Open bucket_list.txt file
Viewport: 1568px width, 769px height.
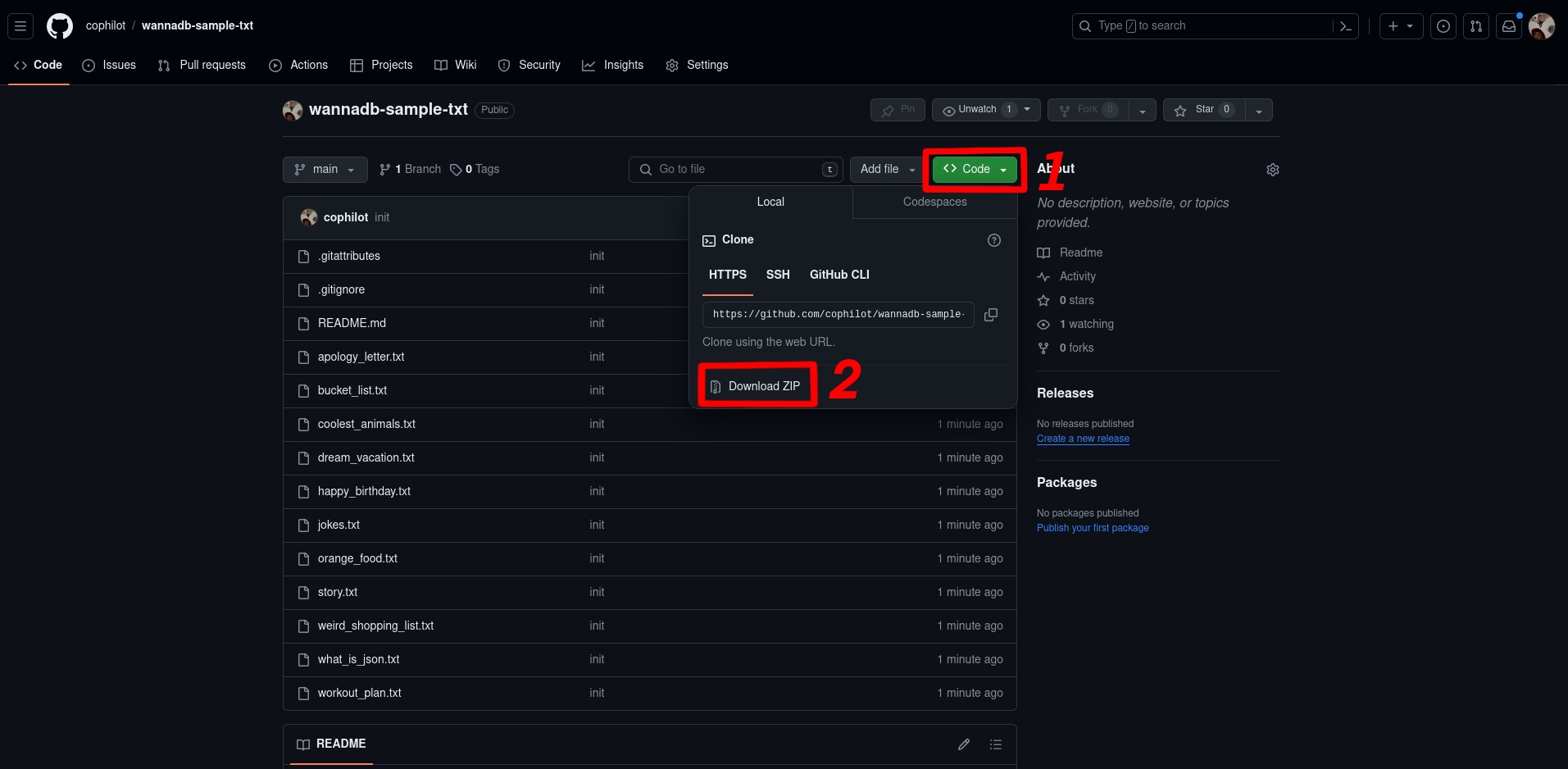point(352,391)
